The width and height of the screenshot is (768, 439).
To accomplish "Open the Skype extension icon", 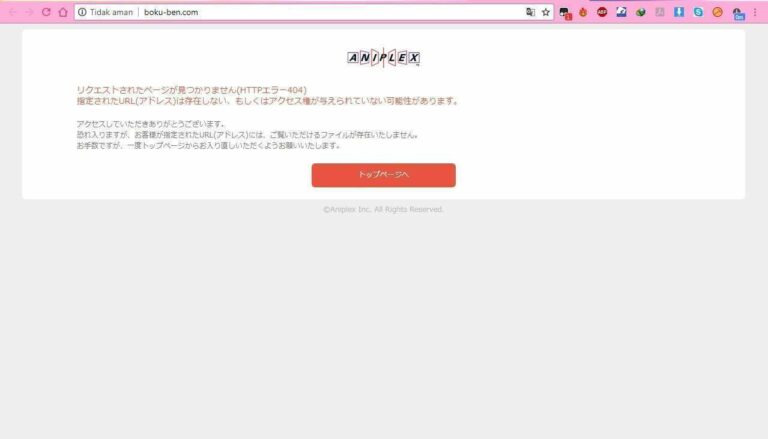I will click(x=698, y=12).
